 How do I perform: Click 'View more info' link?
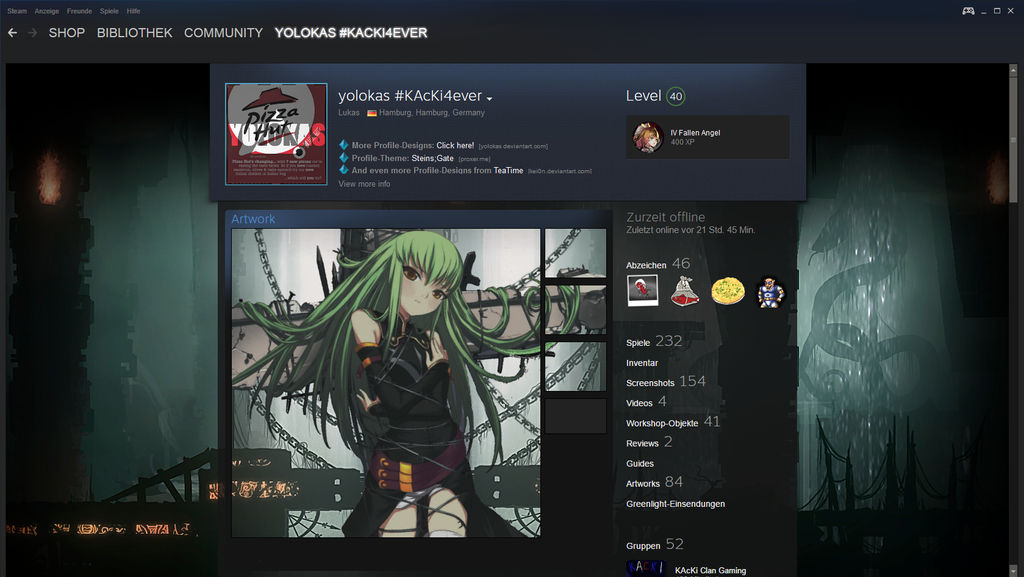(364, 184)
